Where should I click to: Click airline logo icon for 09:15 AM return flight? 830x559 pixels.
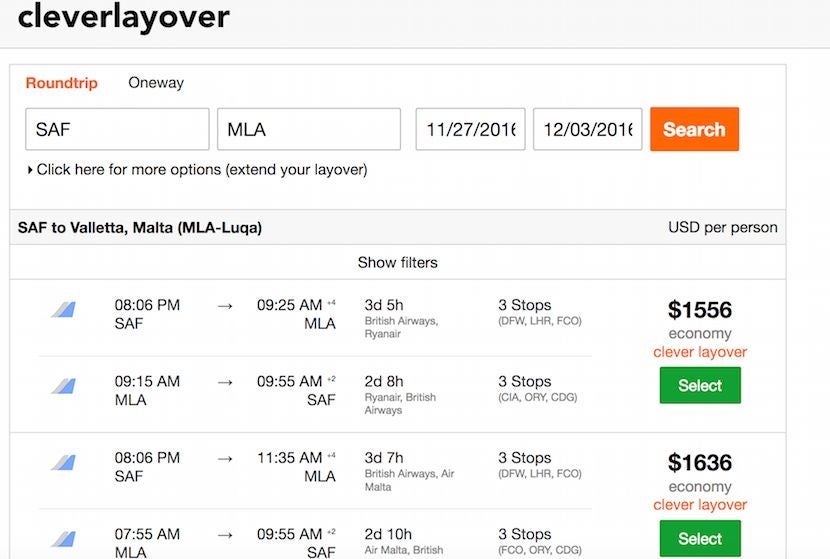click(64, 386)
